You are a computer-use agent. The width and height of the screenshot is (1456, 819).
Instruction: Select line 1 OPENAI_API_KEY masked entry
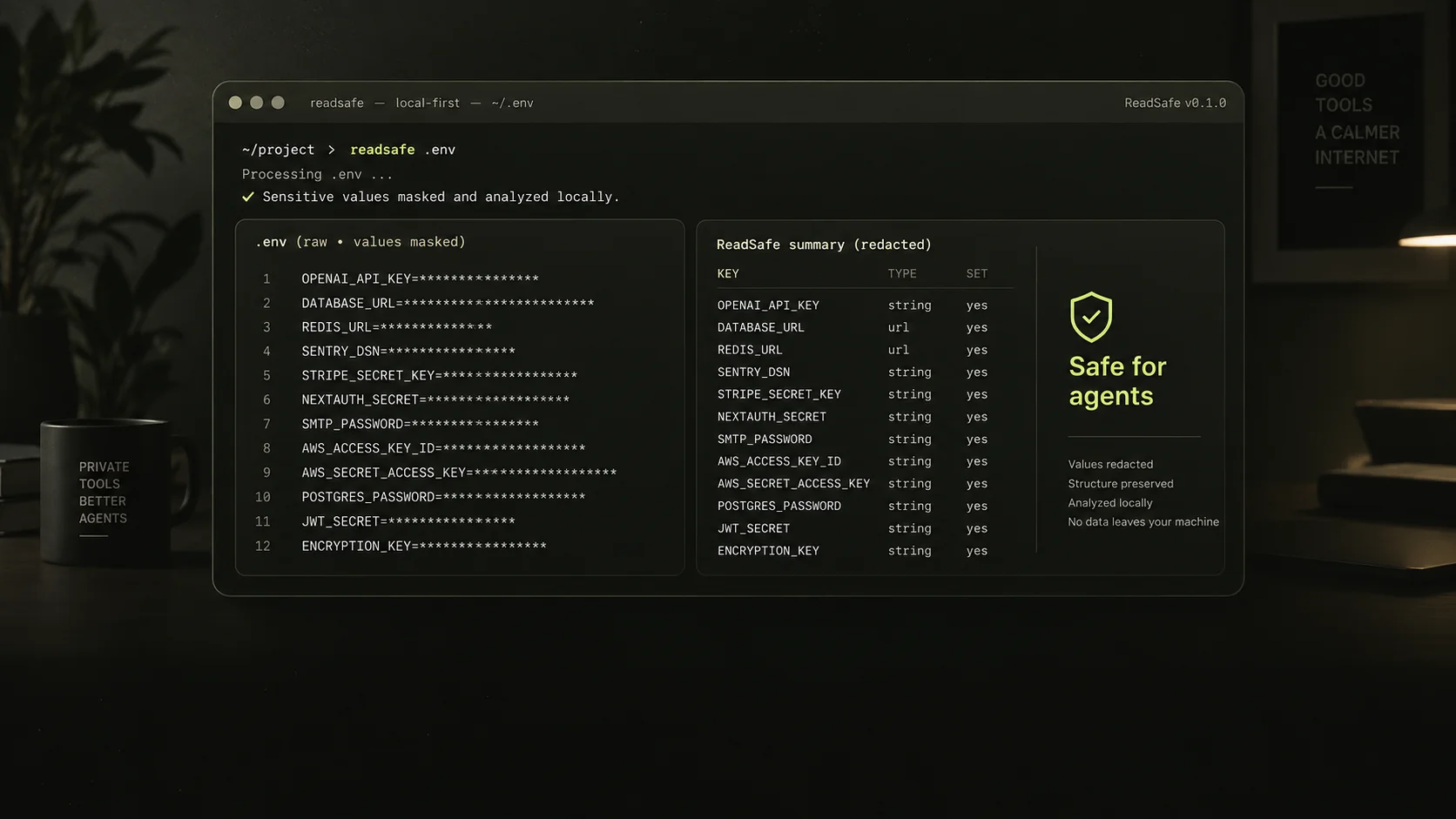coord(420,279)
